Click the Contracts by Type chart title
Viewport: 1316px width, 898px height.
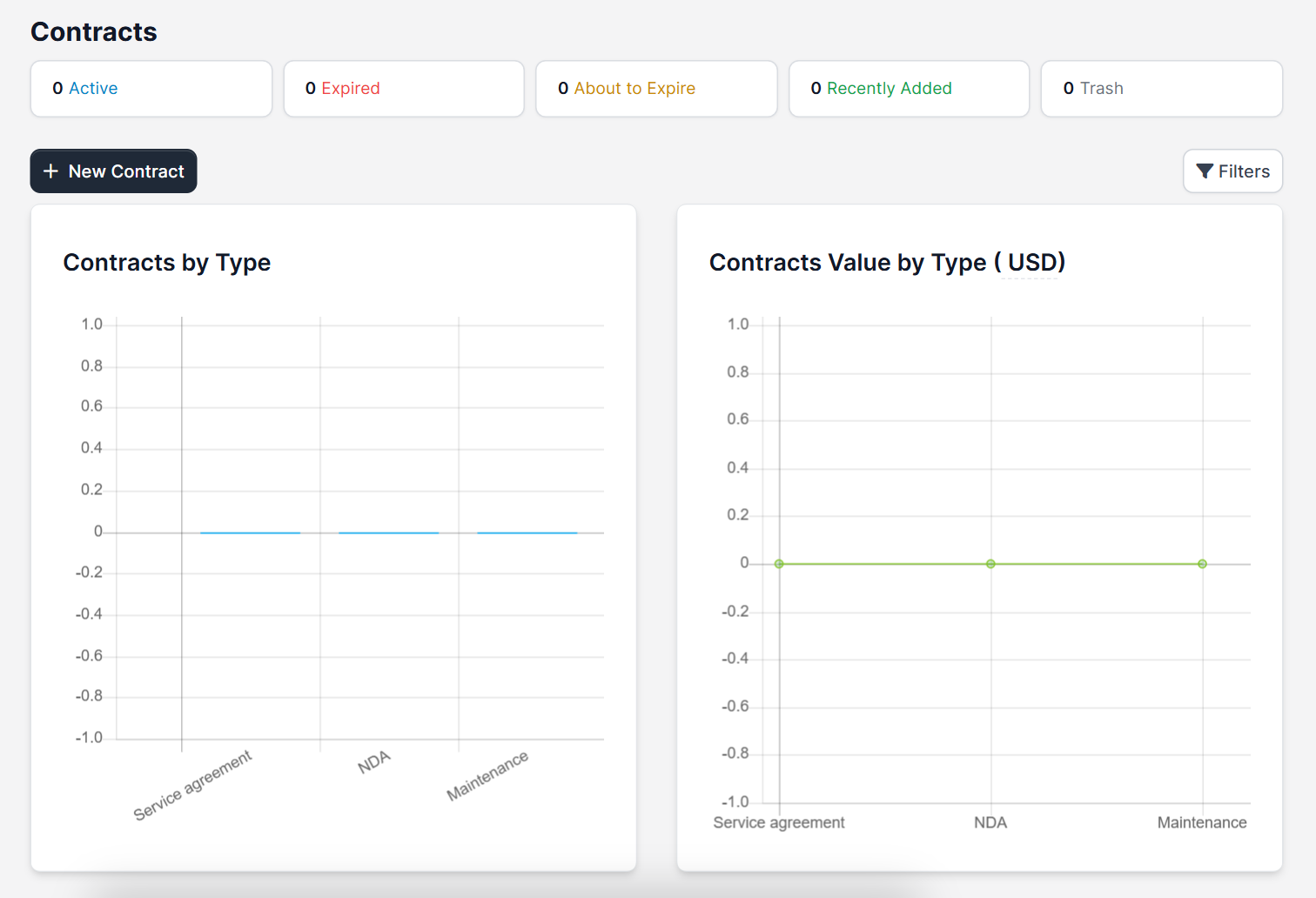click(167, 263)
